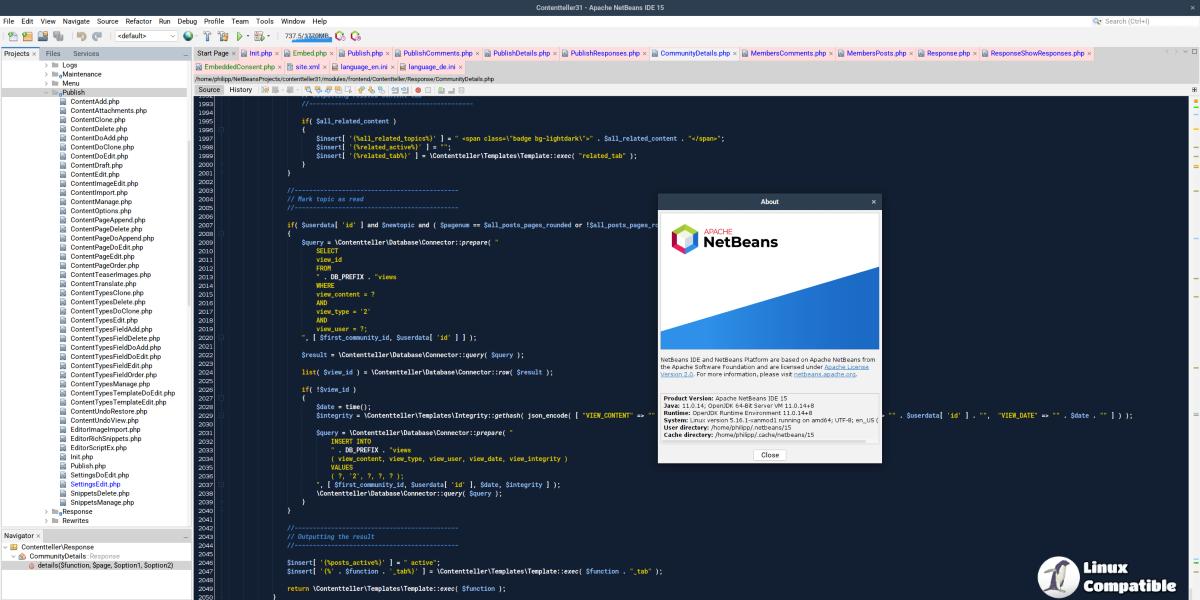Click the memory usage bar
1200x600 pixels.
pos(307,36)
